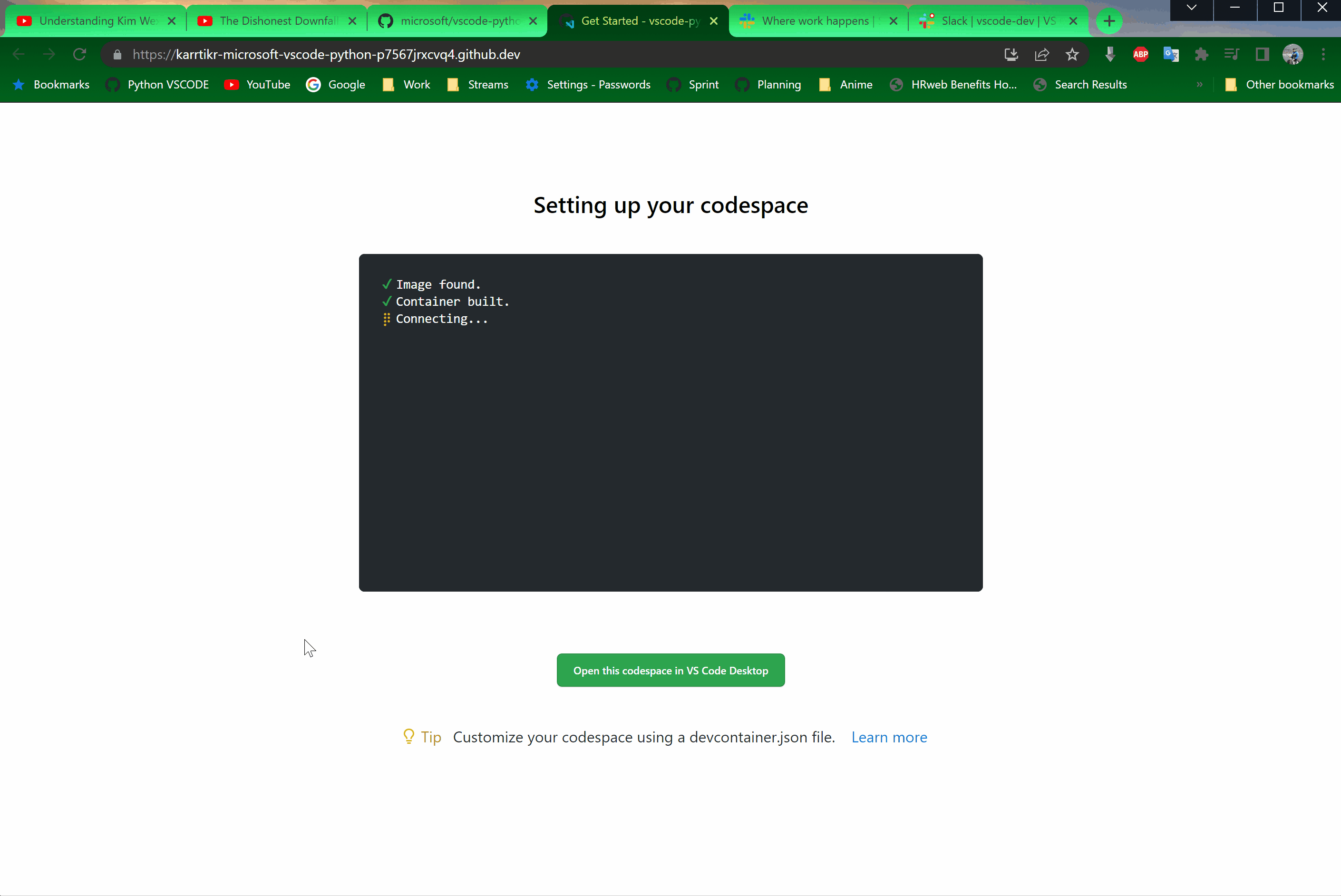Click the install page download icon
Image resolution: width=1341 pixels, height=896 pixels.
tap(1011, 54)
